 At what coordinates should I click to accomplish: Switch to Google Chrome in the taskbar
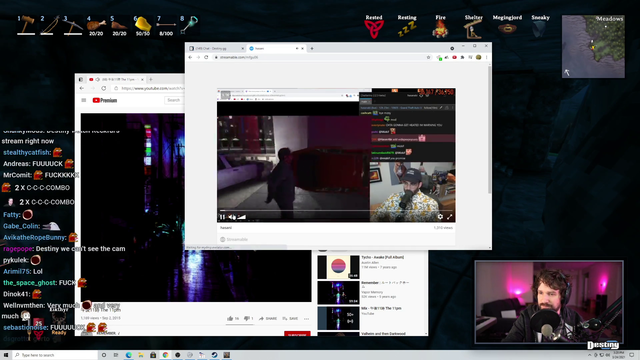click(165, 355)
